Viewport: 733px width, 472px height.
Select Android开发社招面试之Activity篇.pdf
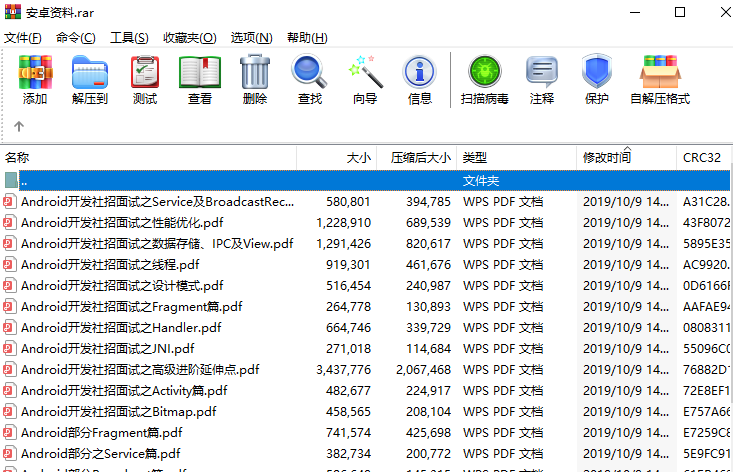[x=124, y=391]
